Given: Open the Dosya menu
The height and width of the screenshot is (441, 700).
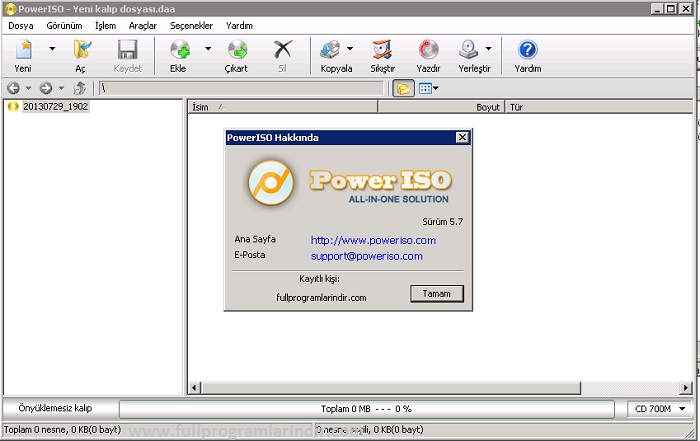Looking at the screenshot, I should pos(21,25).
